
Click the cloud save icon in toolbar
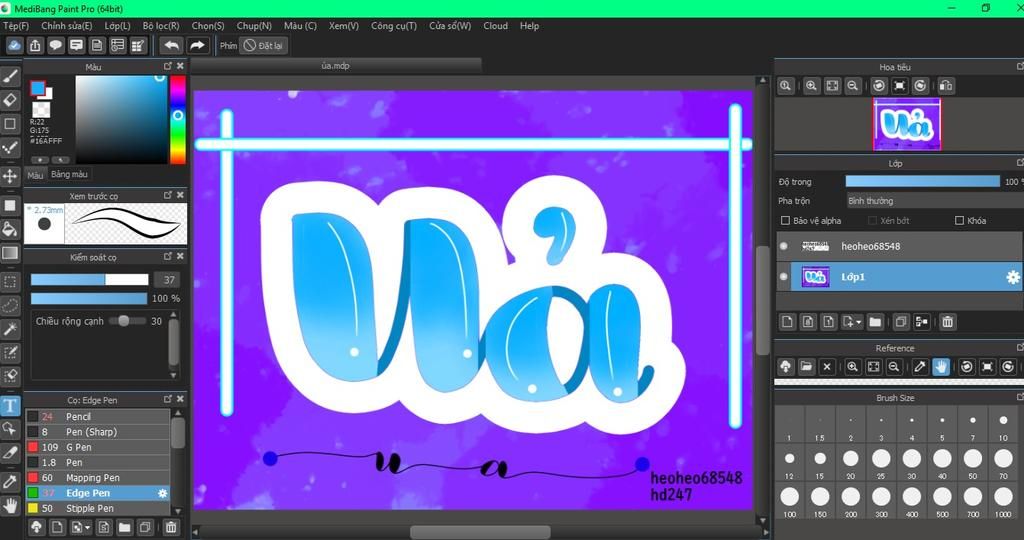pyautogui.click(x=14, y=46)
